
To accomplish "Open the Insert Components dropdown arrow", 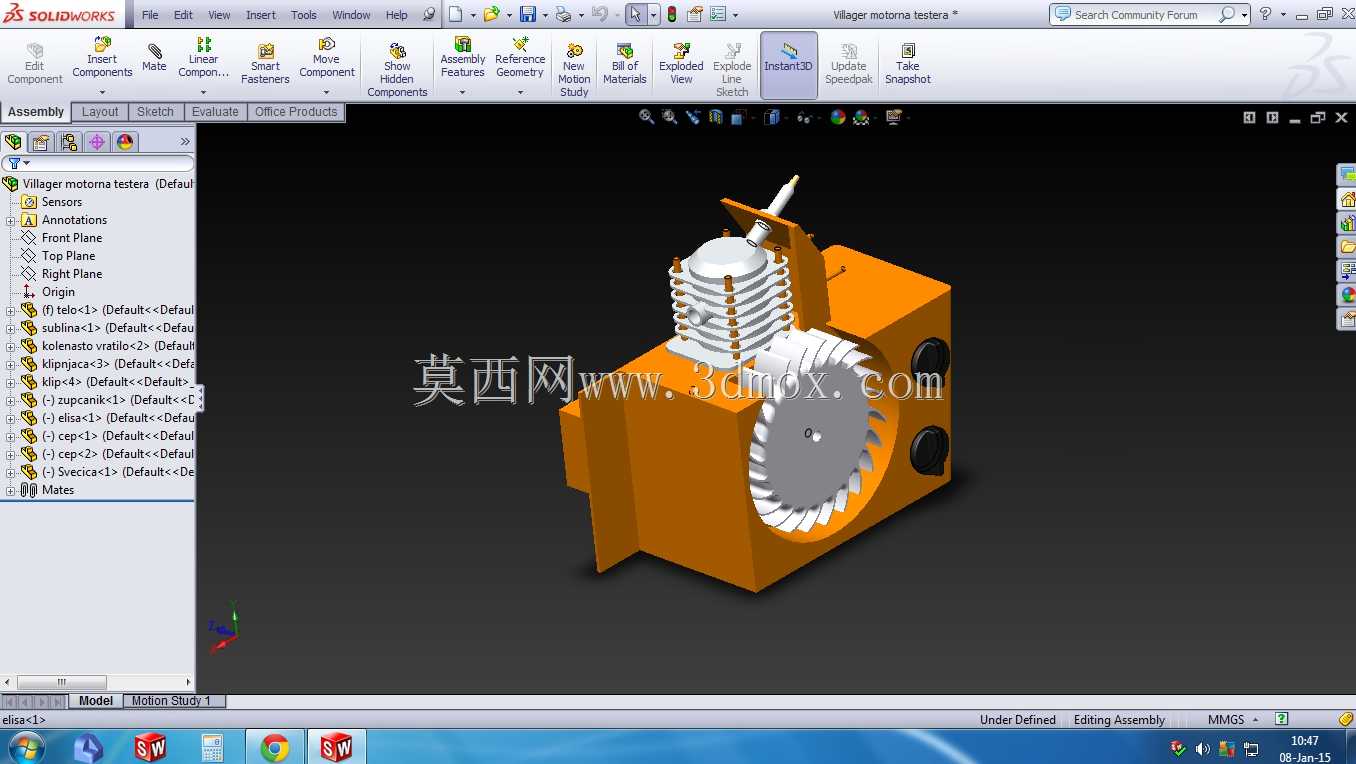I will point(102,93).
